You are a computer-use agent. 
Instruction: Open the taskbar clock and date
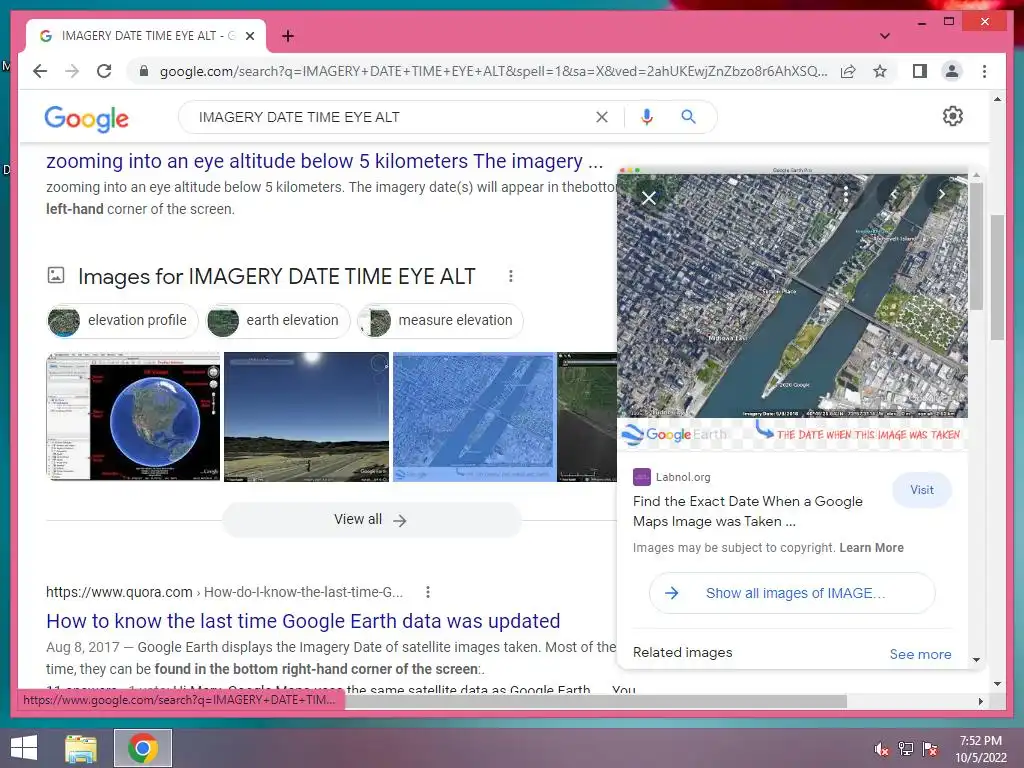pyautogui.click(x=981, y=749)
